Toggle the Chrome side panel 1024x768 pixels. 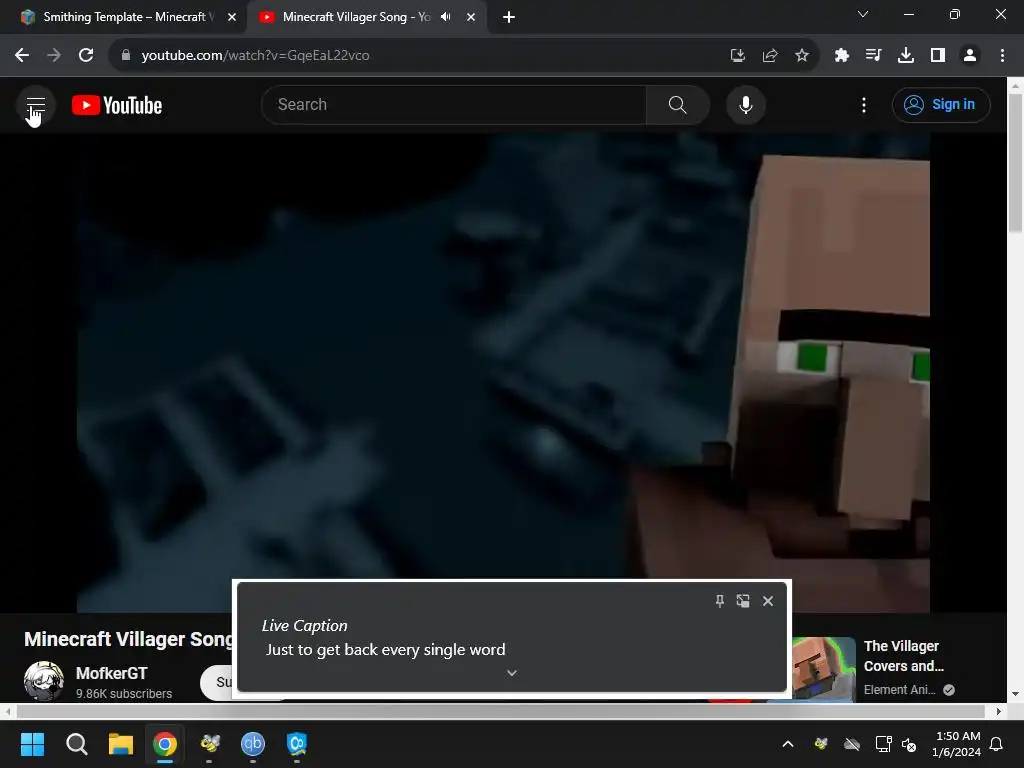click(x=938, y=56)
